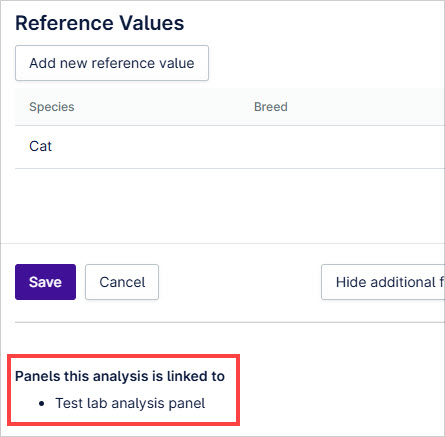Hide additional fields using the right-side button

[383, 282]
